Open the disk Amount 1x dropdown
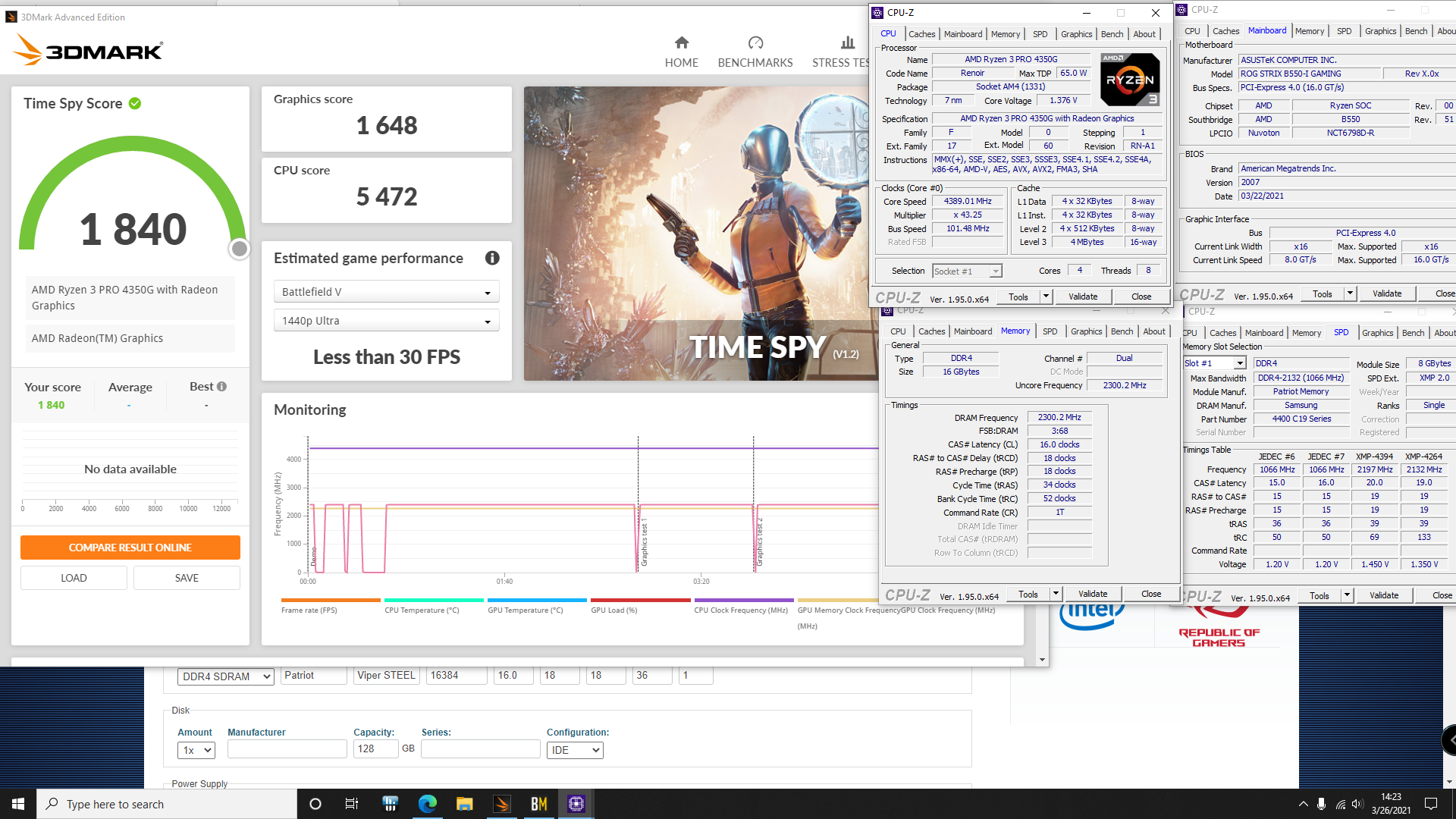Viewport: 1456px width, 819px height. [196, 750]
